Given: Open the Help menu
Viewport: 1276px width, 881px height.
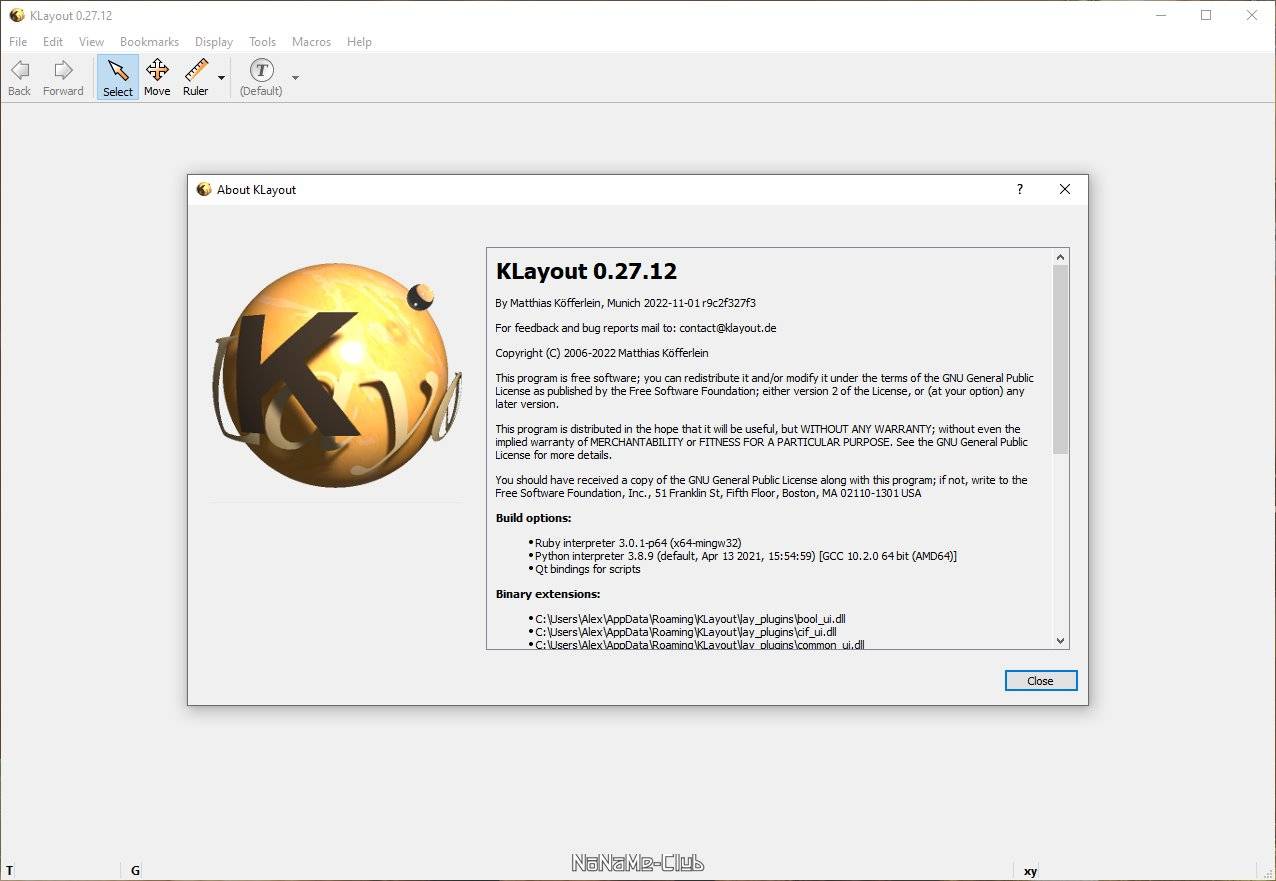Looking at the screenshot, I should click(x=359, y=42).
